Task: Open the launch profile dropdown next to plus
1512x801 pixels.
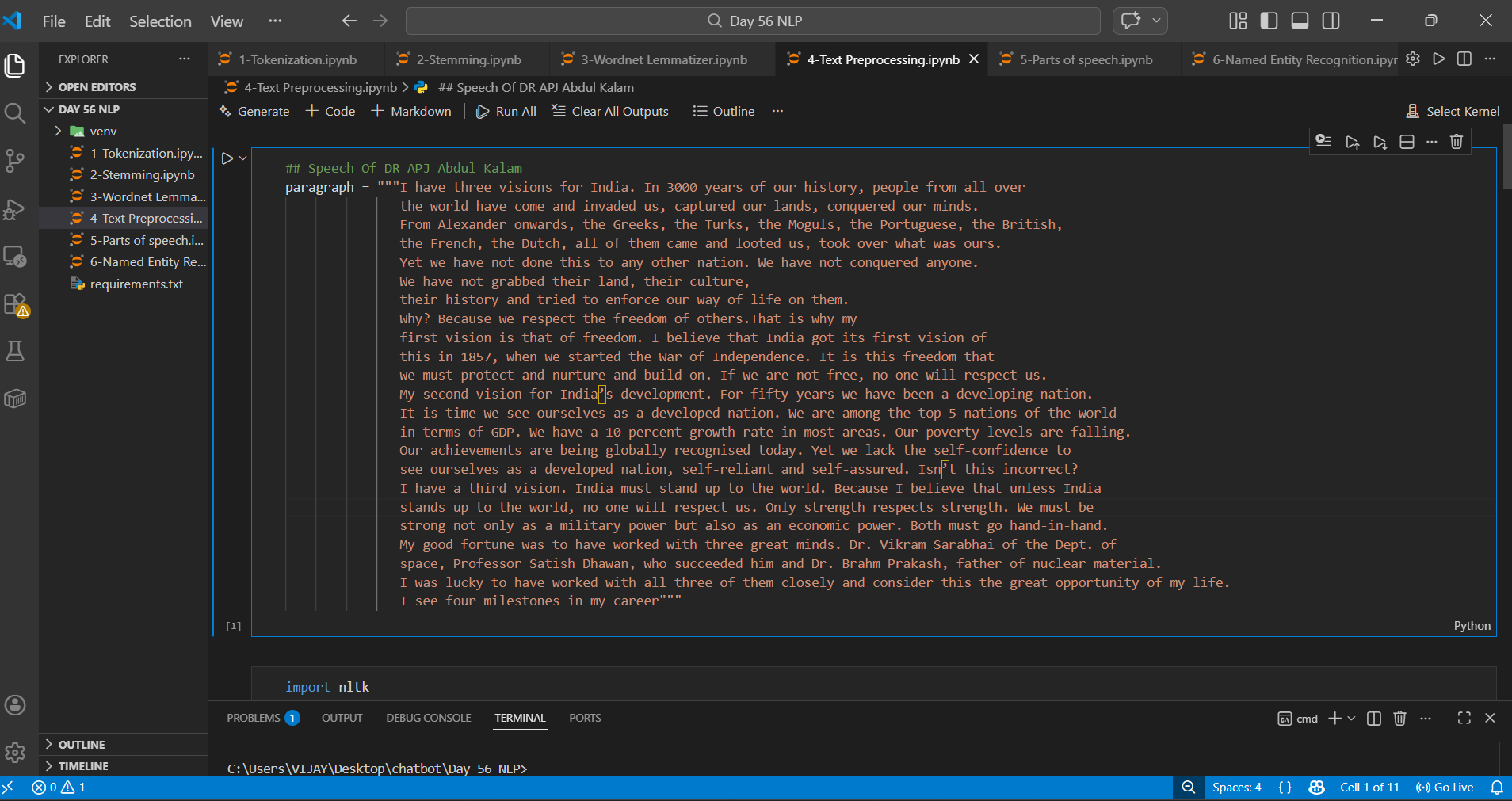Action: pyautogui.click(x=1351, y=718)
